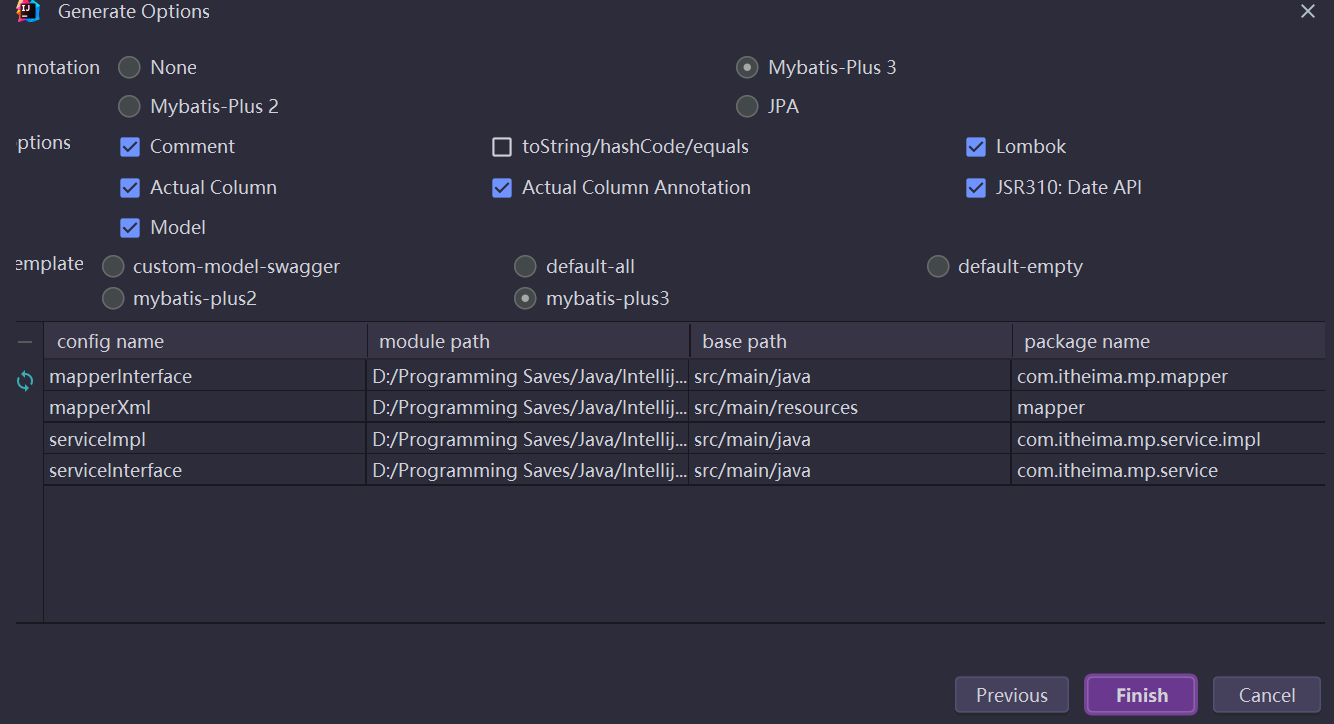1334x724 pixels.
Task: Click the IntelliJ logo in title bar
Action: 28,11
